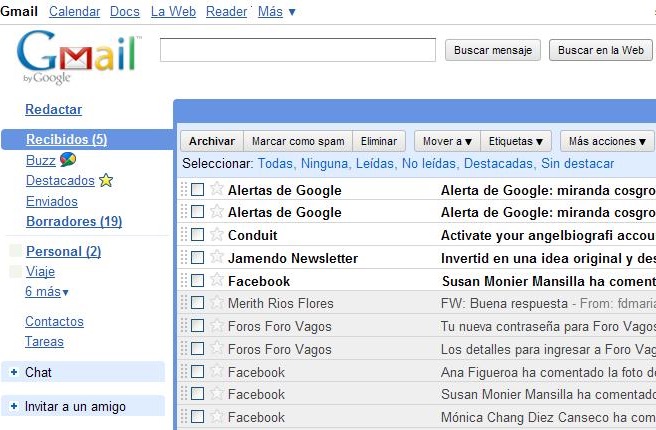The image size is (656, 430).
Task: Star the first Alertas de Google message
Action: coord(217,189)
